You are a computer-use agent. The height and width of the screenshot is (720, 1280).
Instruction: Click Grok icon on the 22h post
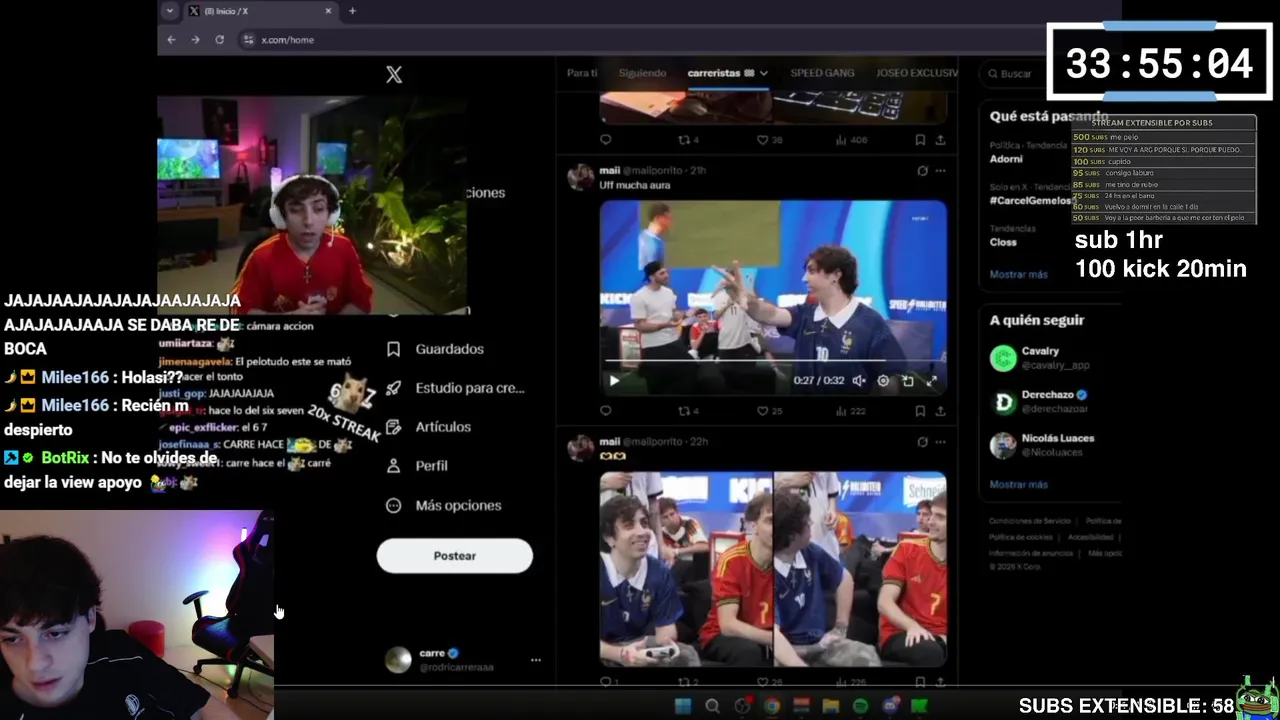click(922, 442)
